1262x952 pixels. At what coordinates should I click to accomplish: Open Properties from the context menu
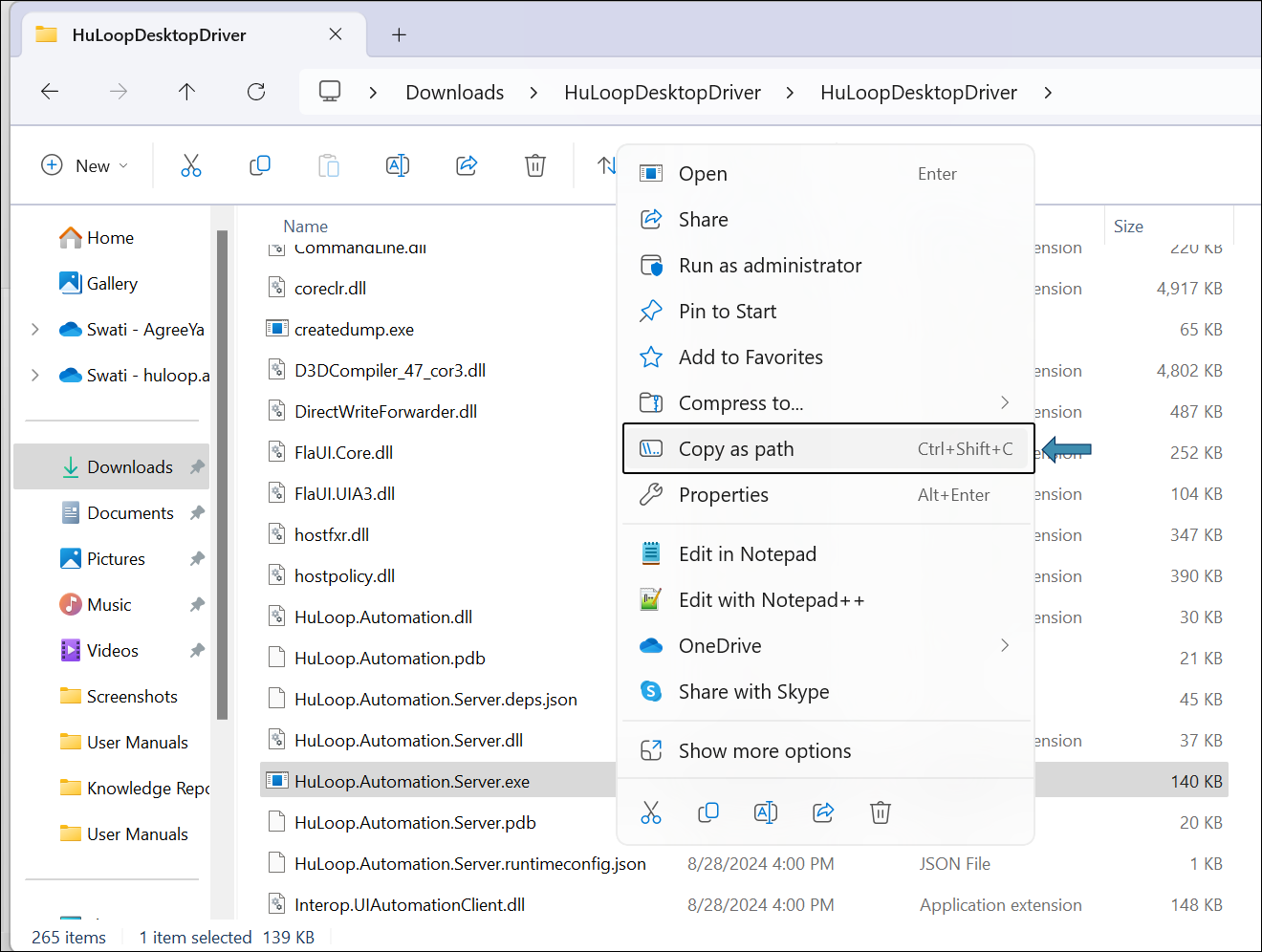point(827,495)
